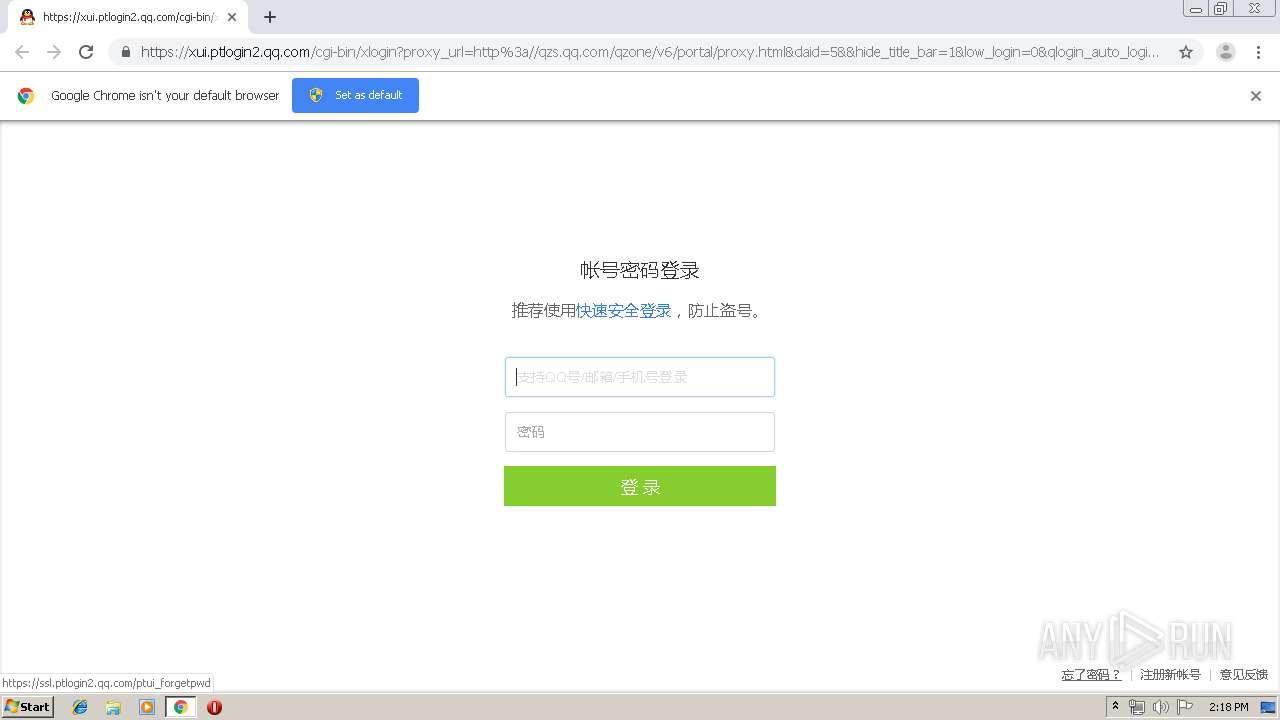Click the 快速安全登录 link
The image size is (1280, 720).
coord(624,311)
